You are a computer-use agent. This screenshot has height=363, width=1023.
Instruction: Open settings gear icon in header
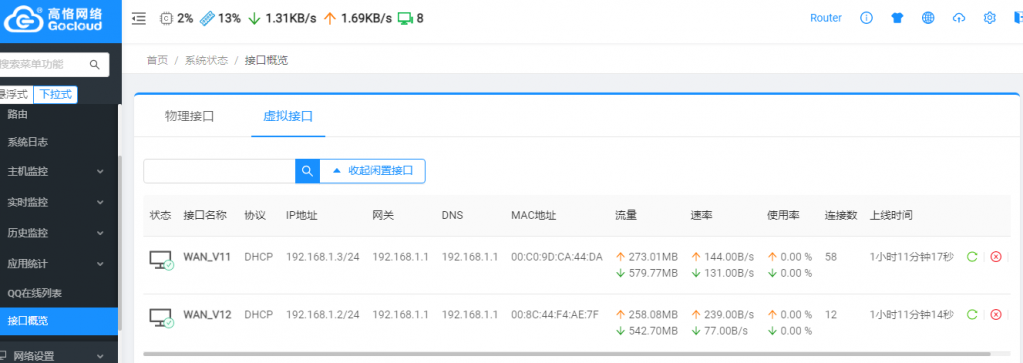point(989,18)
